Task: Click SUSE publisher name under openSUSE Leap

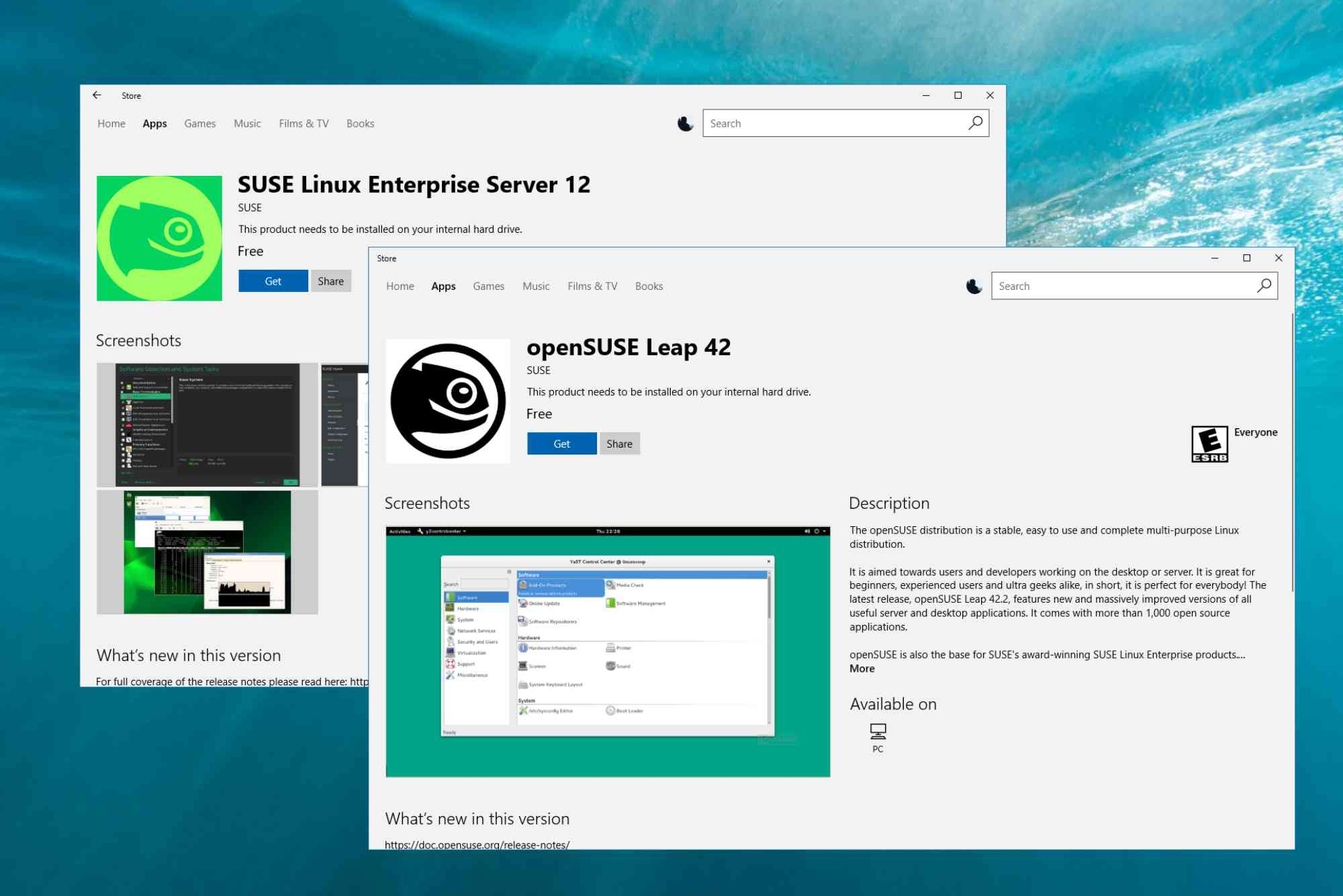Action: [x=539, y=370]
